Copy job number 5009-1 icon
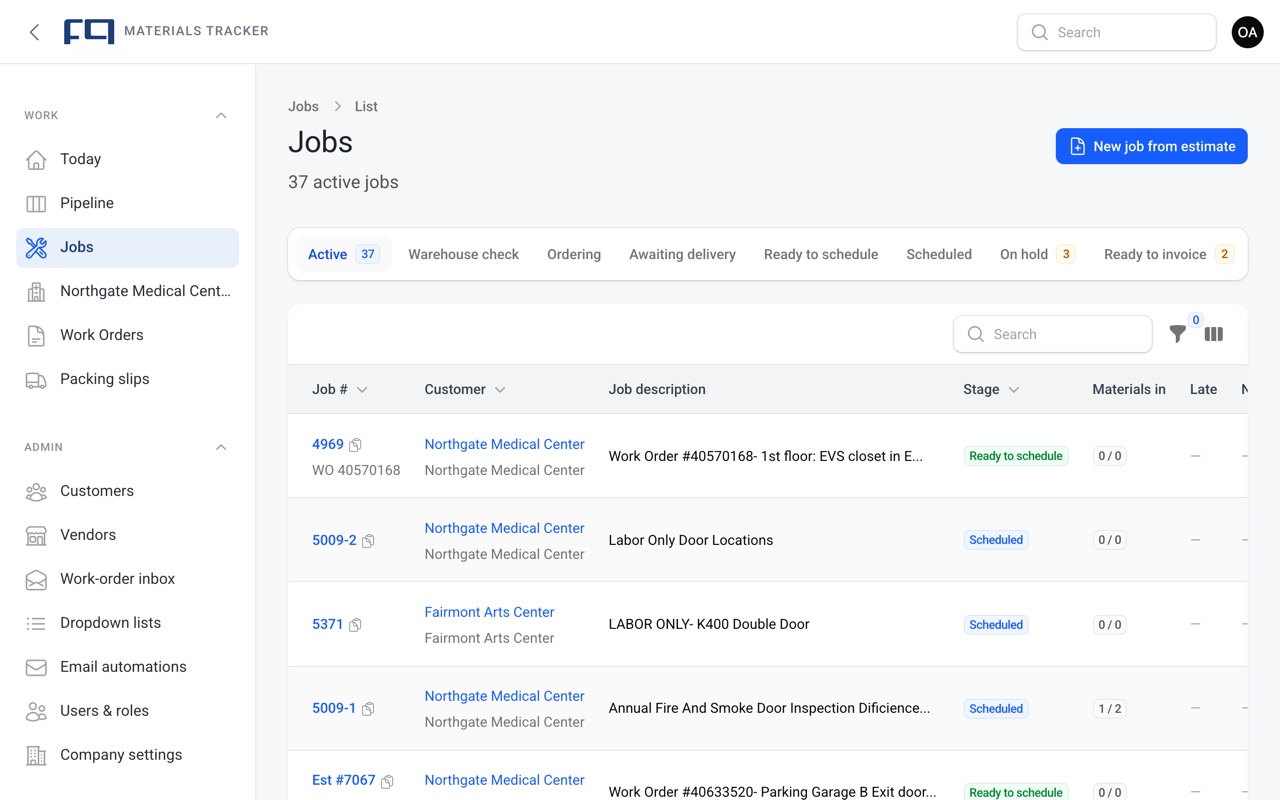Screen dimensions: 1280x800 pos(368,709)
